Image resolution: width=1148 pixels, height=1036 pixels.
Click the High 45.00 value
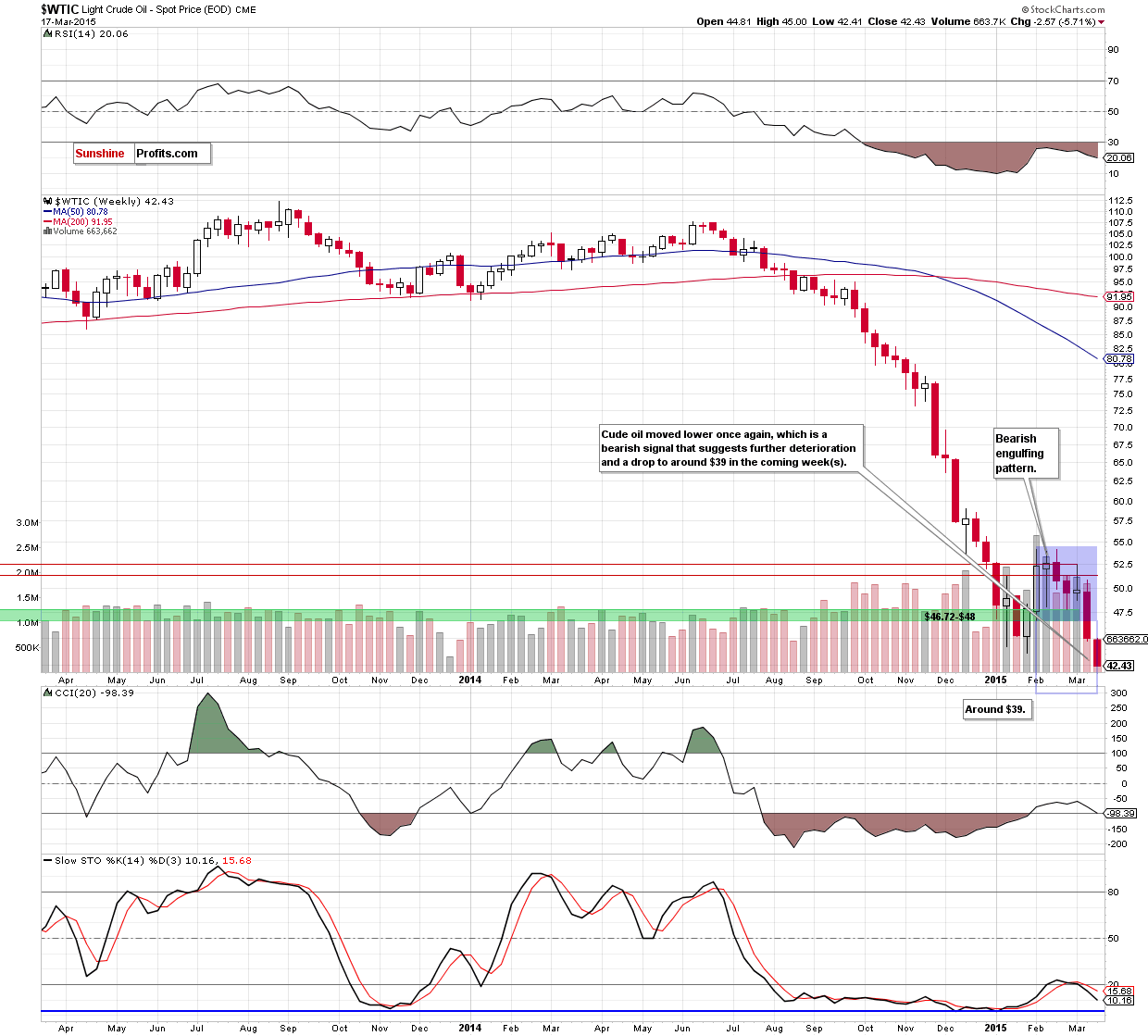click(x=781, y=21)
